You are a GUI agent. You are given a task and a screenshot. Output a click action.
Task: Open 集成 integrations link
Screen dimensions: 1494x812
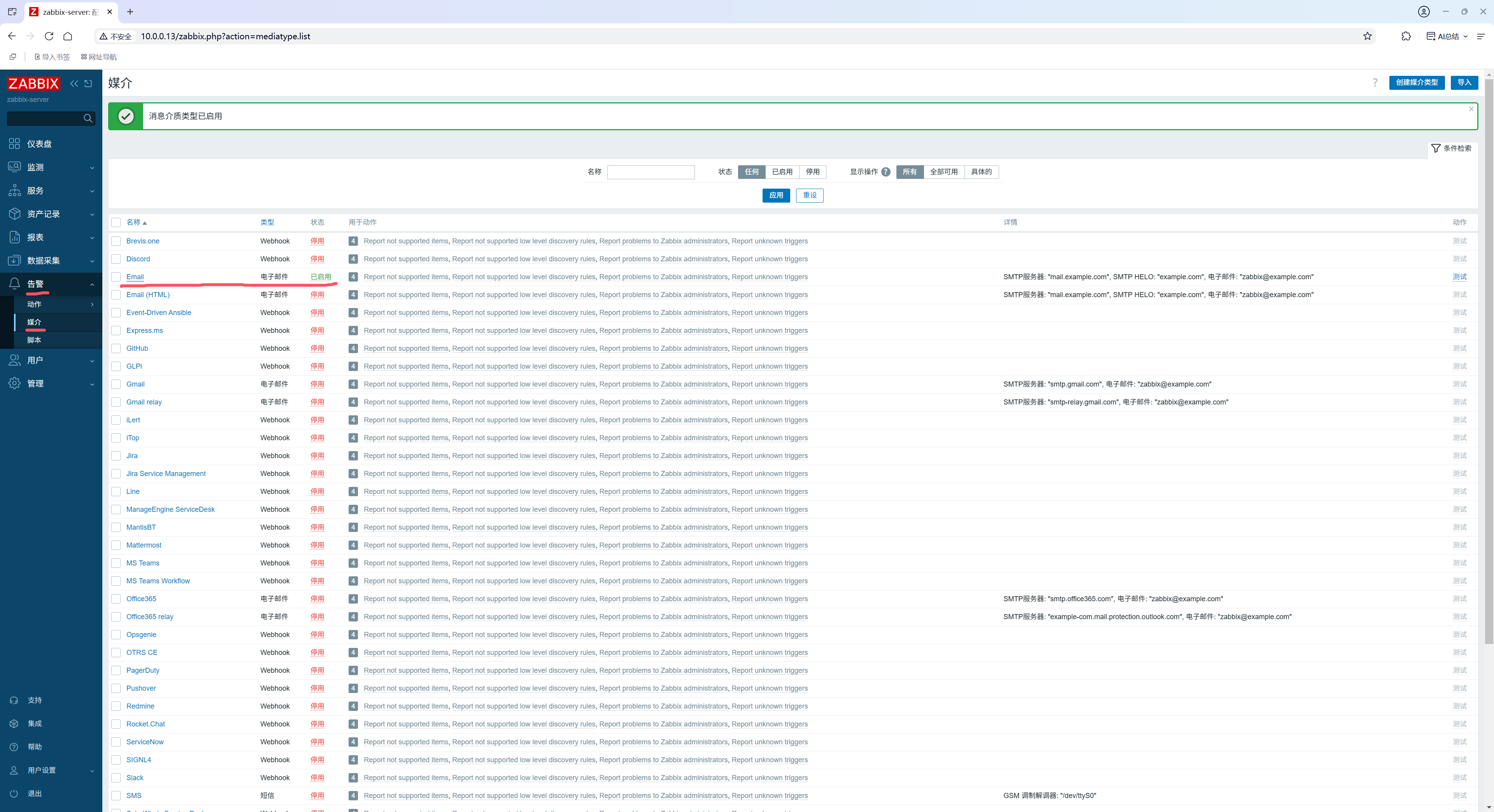pyautogui.click(x=34, y=723)
